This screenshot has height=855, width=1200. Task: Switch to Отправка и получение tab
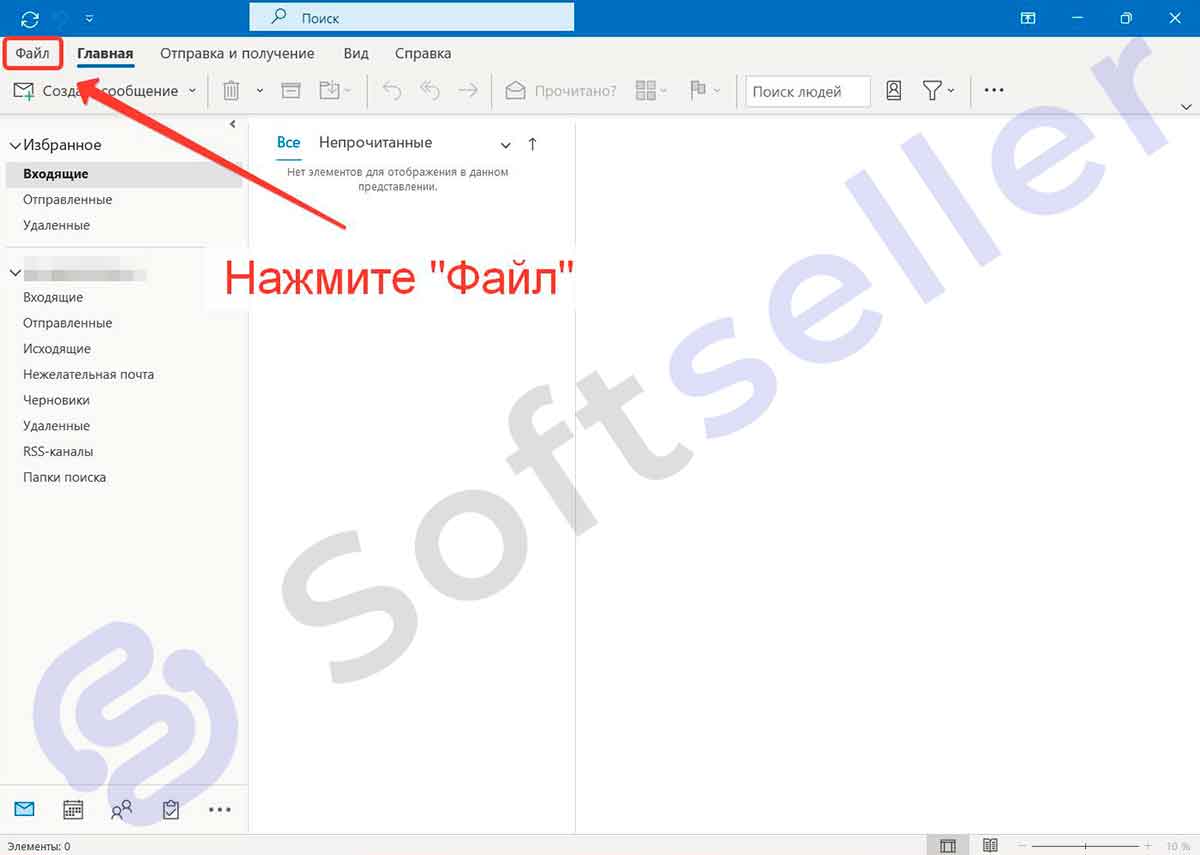click(x=237, y=53)
